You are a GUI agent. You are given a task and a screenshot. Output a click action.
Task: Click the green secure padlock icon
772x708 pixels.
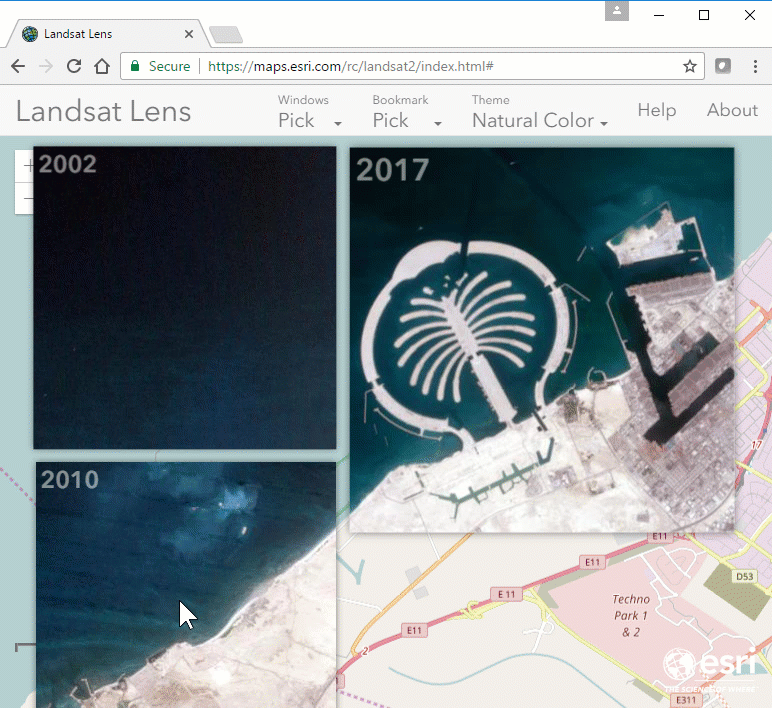pyautogui.click(x=135, y=66)
